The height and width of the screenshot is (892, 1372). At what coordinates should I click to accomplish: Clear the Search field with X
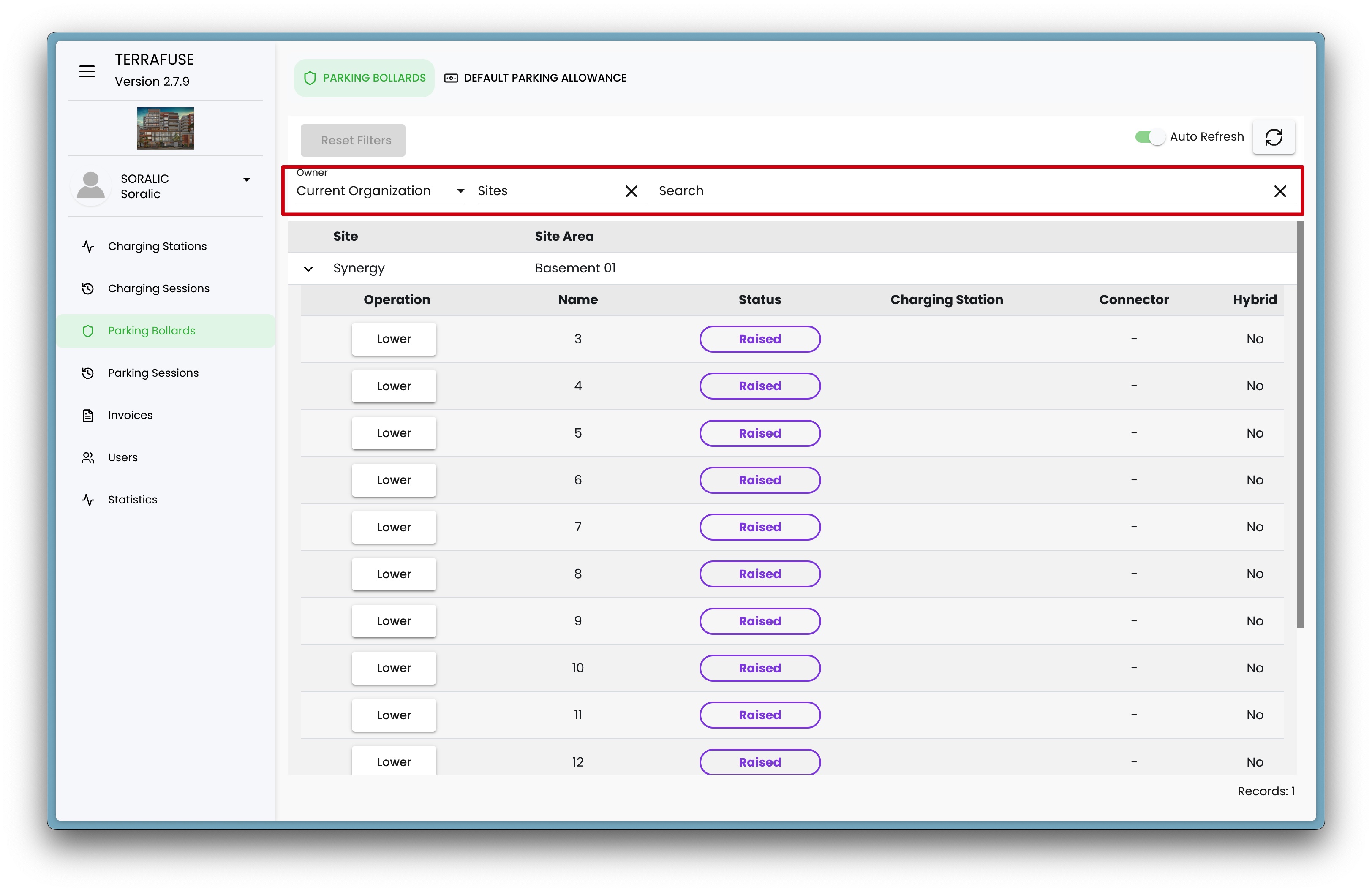point(1280,191)
